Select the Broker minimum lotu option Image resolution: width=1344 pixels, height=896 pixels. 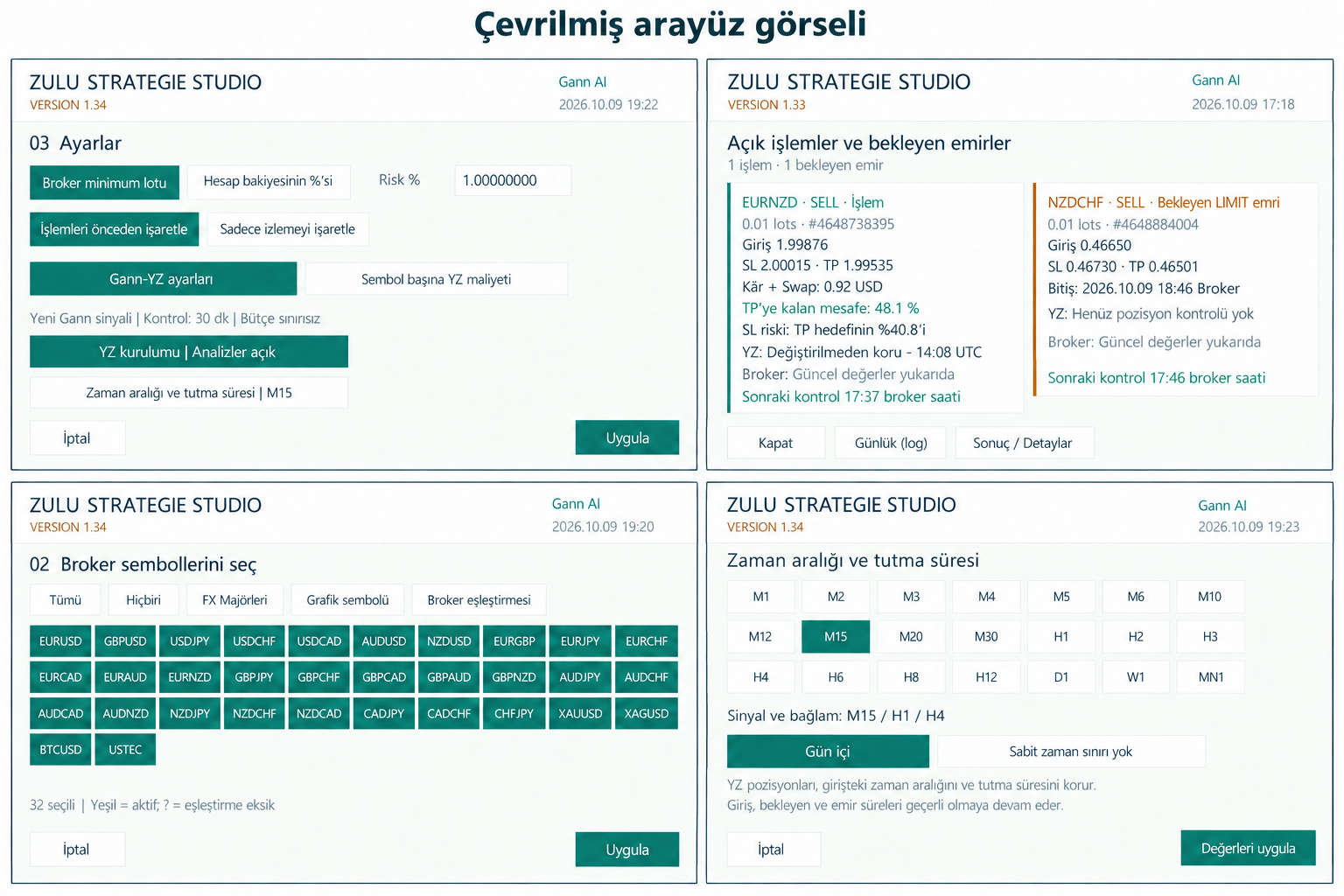coord(104,183)
